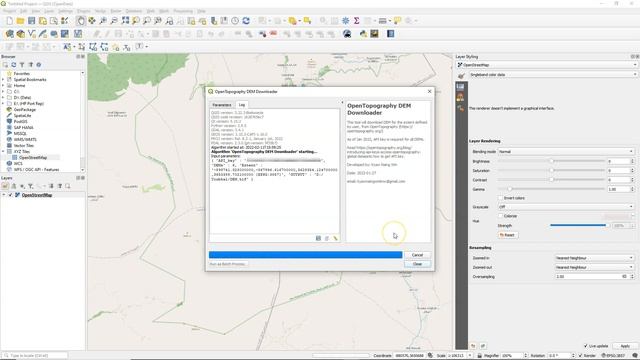Click the Save Project icon
Image resolution: width=640 pixels, height=360 pixels.
(31, 21)
